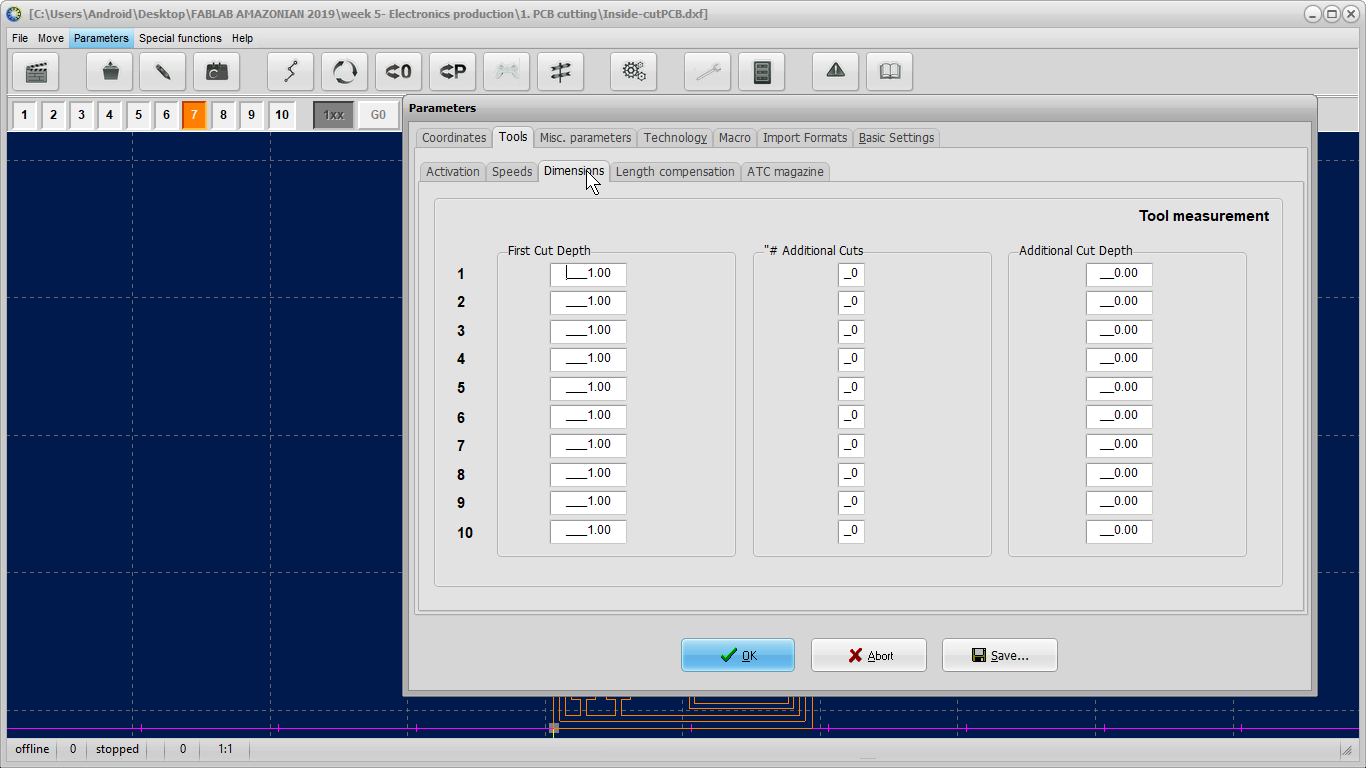Click the 1xx tool range button
1366x768 pixels.
(x=334, y=115)
